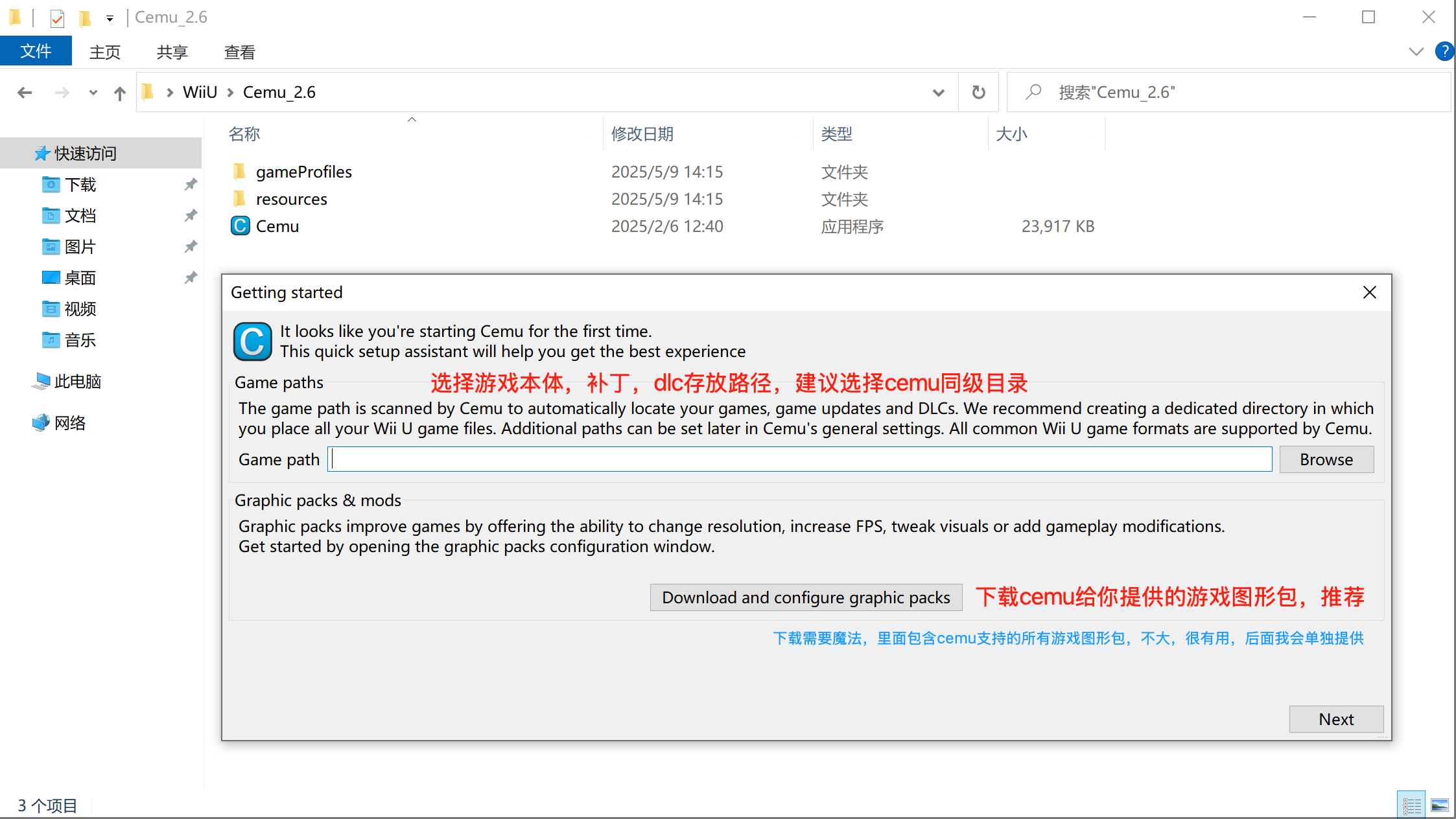Click the folder icon in address bar
The height and width of the screenshot is (819, 1456).
click(x=148, y=93)
